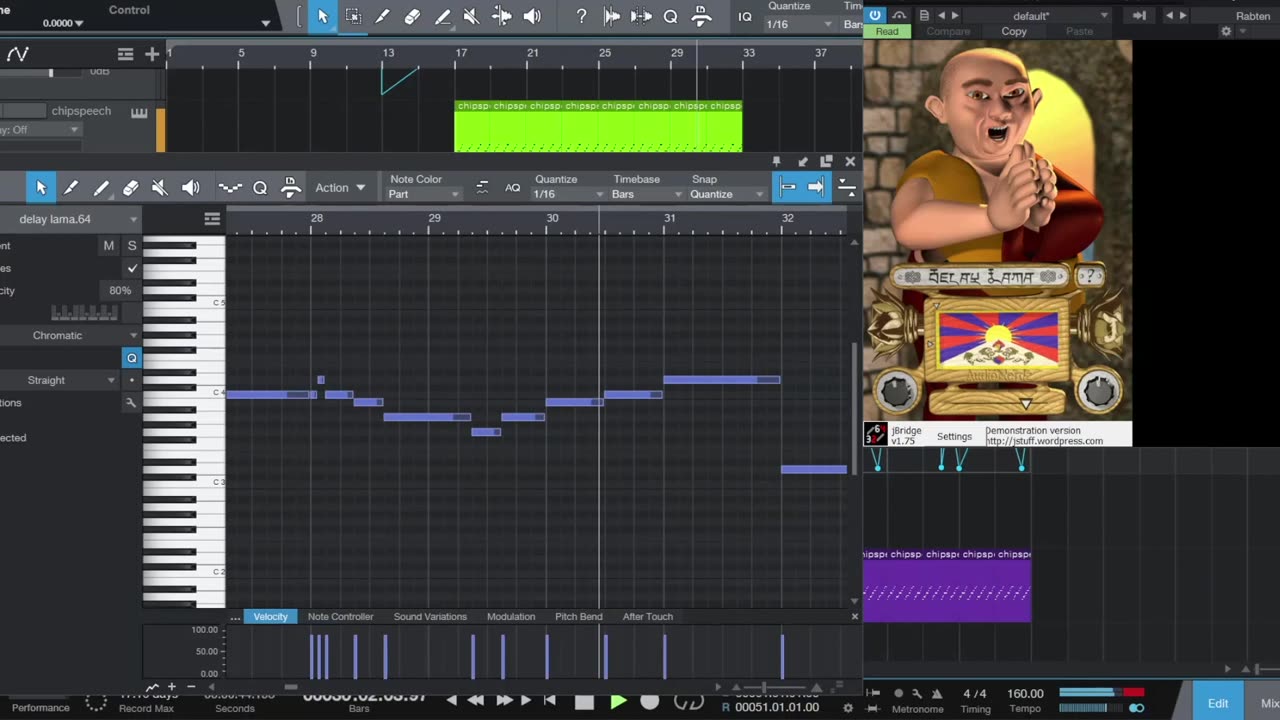1280x720 pixels.
Task: Toggle the Read automation button
Action: pos(888,31)
